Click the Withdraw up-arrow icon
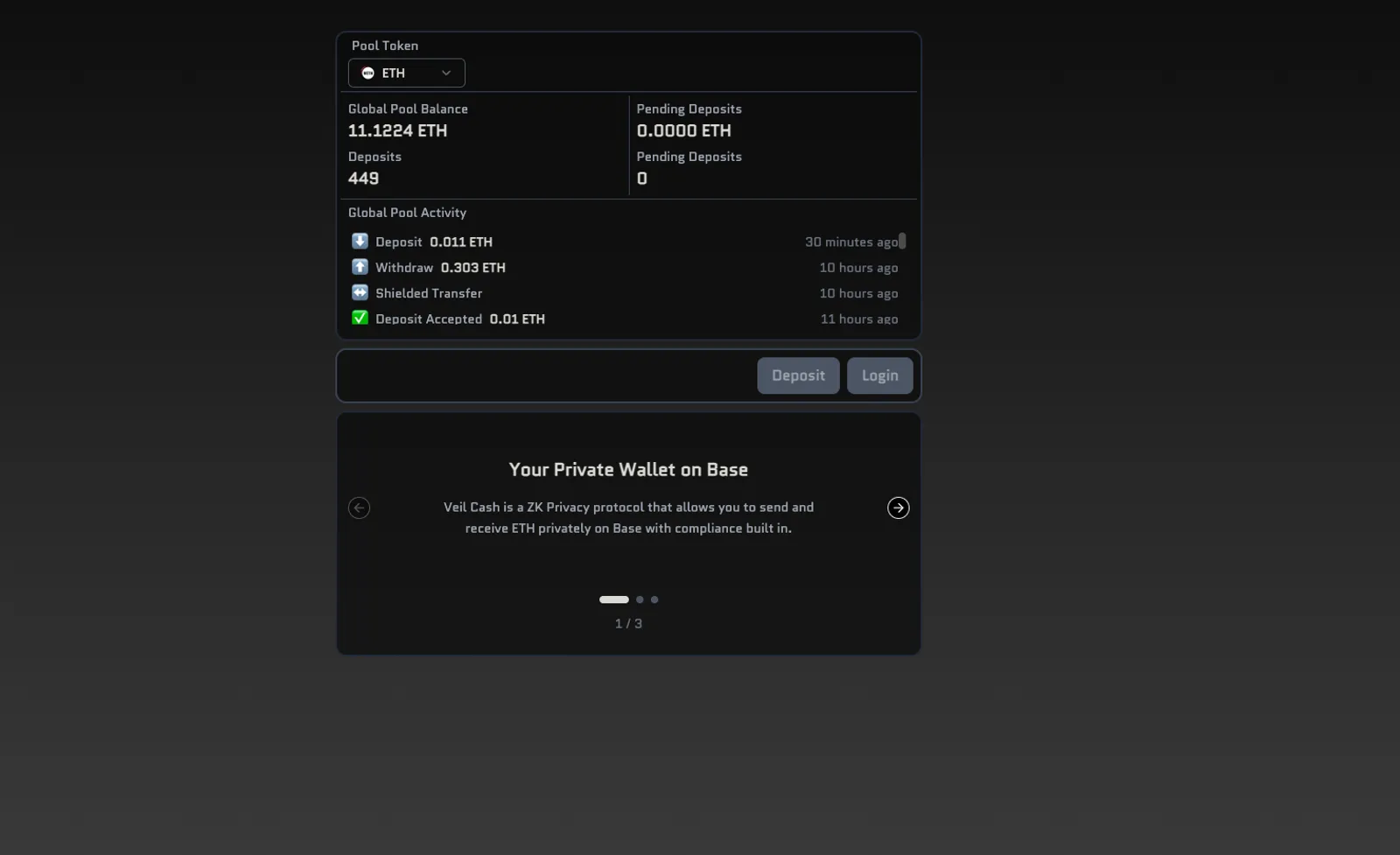Screen dimensions: 1400x855 tap(360, 266)
